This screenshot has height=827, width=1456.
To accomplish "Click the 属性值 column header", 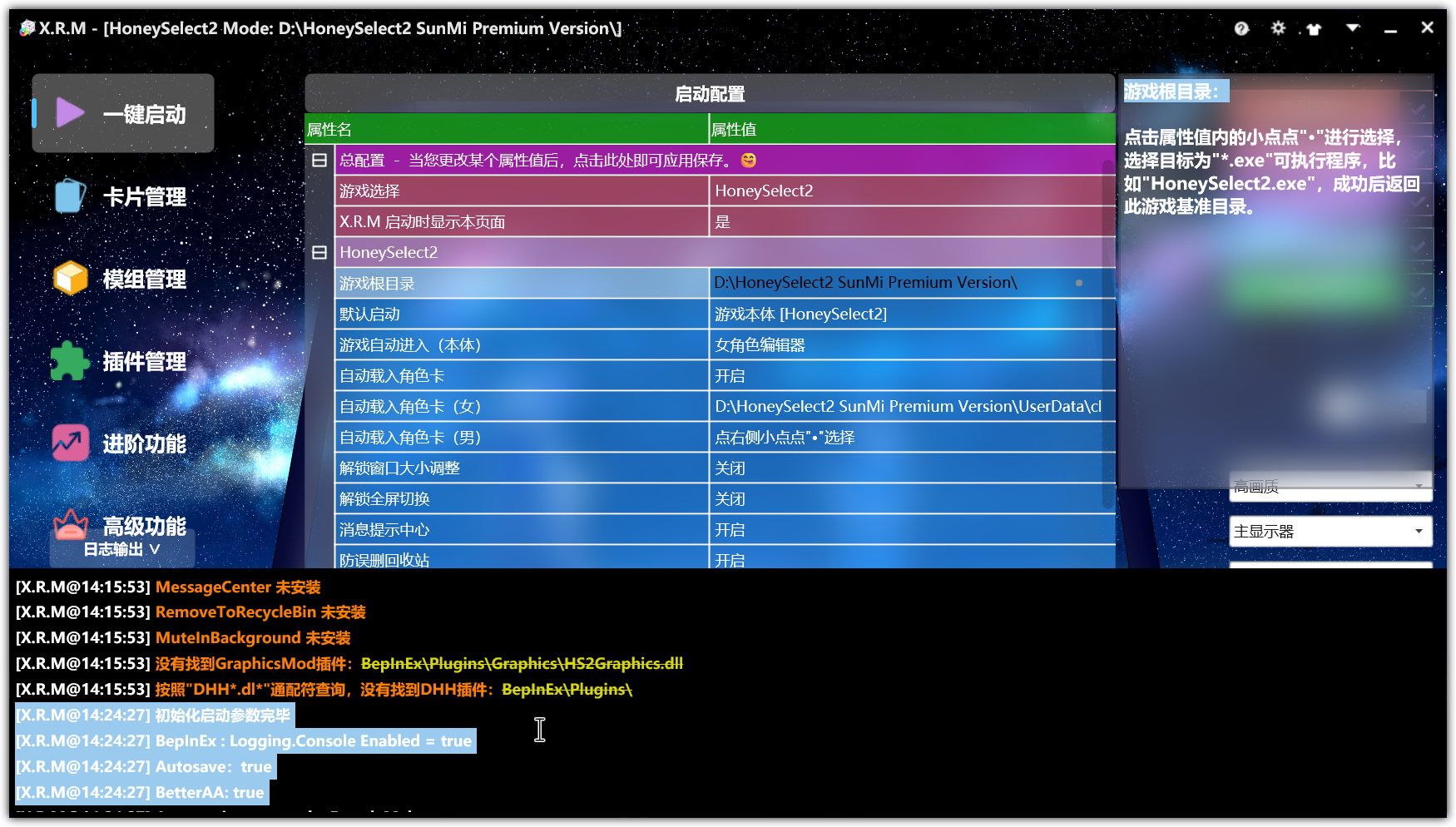I will [912, 129].
